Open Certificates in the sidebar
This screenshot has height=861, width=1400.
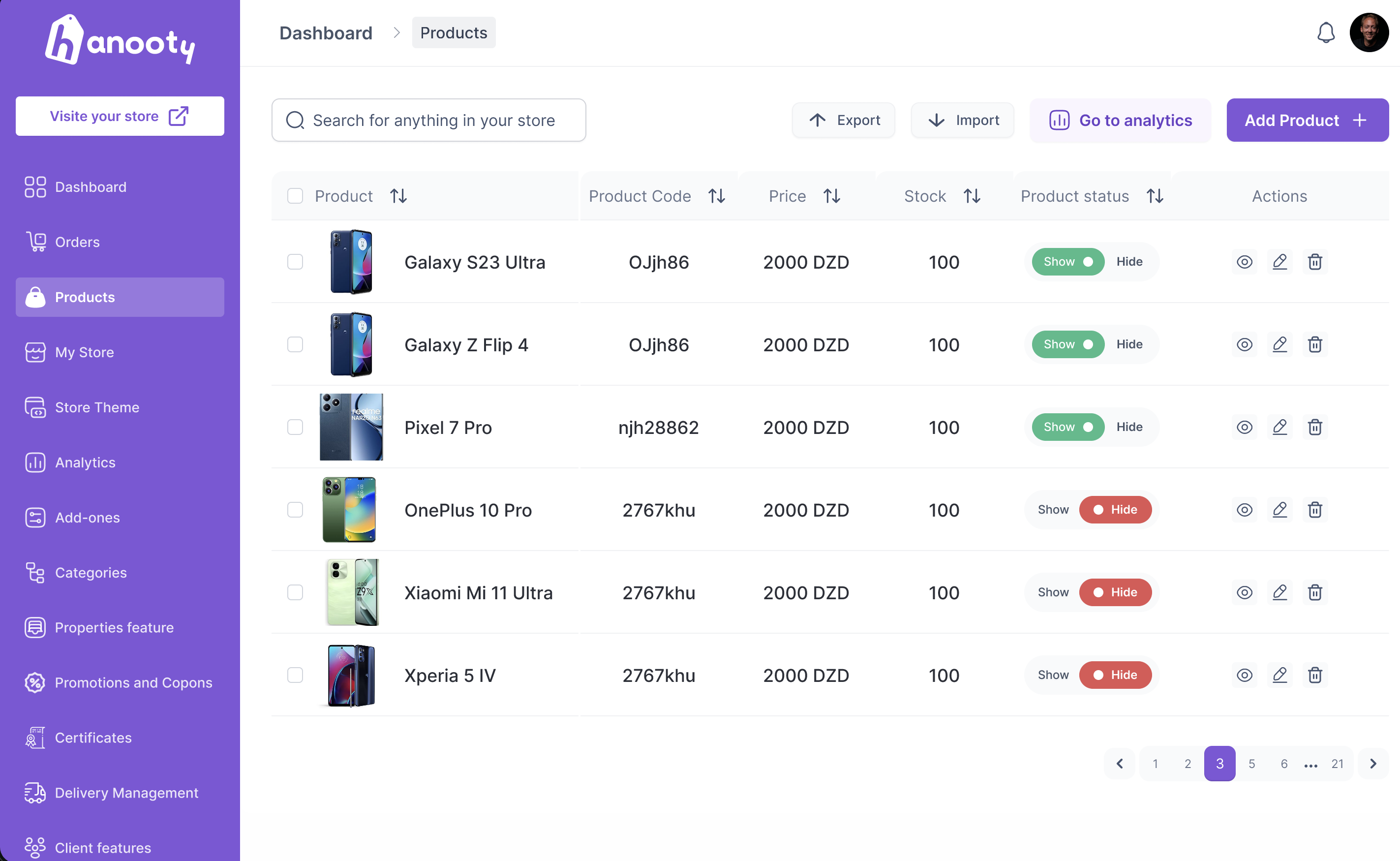pyautogui.click(x=120, y=738)
